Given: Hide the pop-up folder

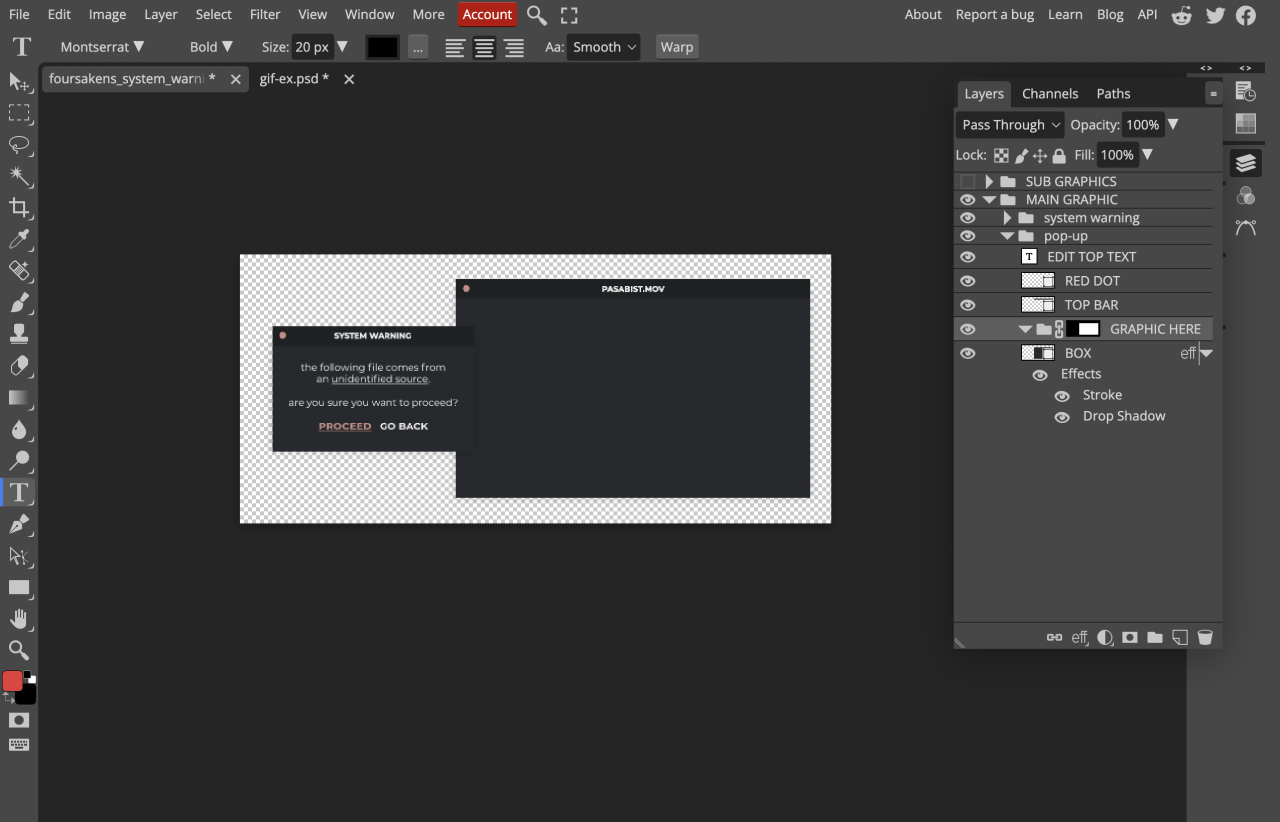Looking at the screenshot, I should click(967, 236).
